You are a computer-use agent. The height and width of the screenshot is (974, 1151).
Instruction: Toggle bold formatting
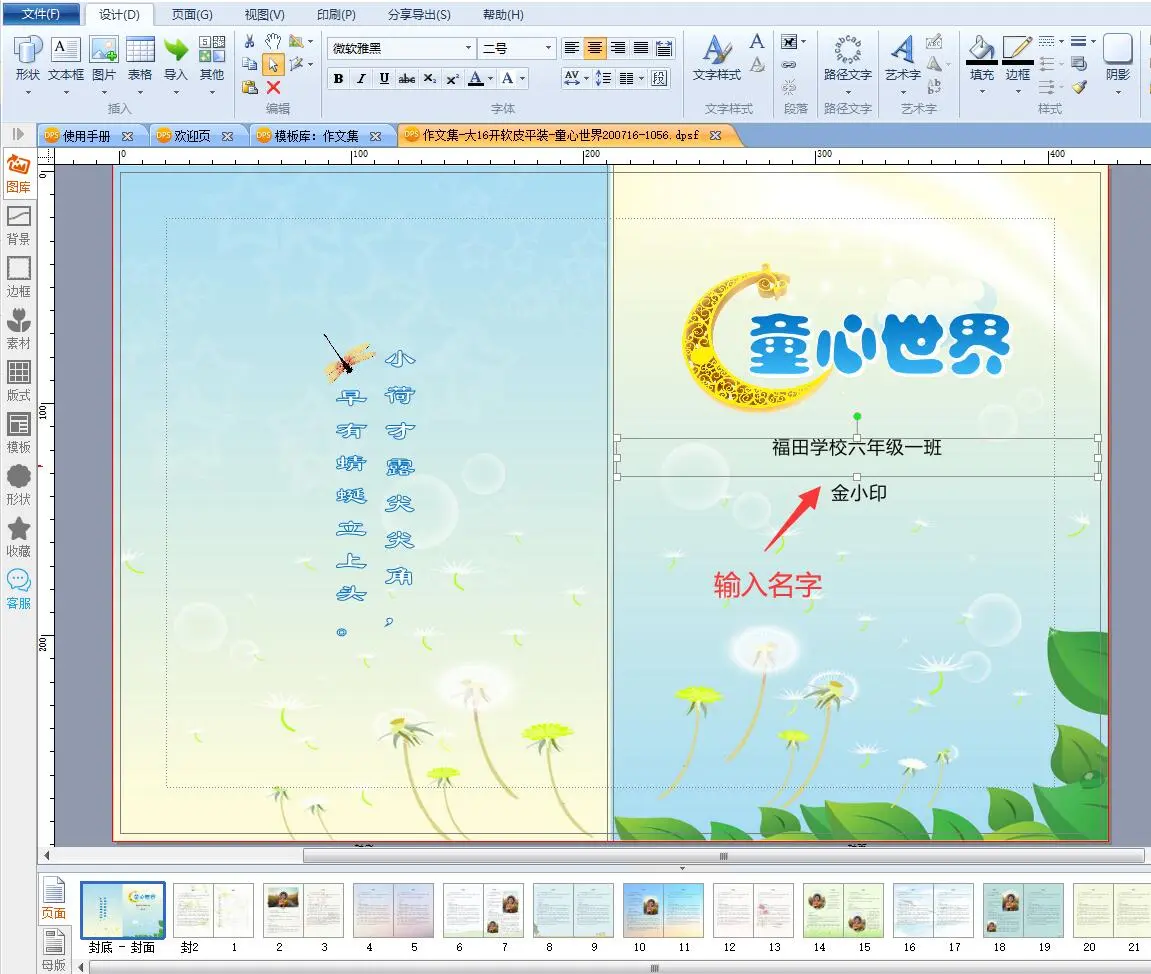click(x=338, y=79)
